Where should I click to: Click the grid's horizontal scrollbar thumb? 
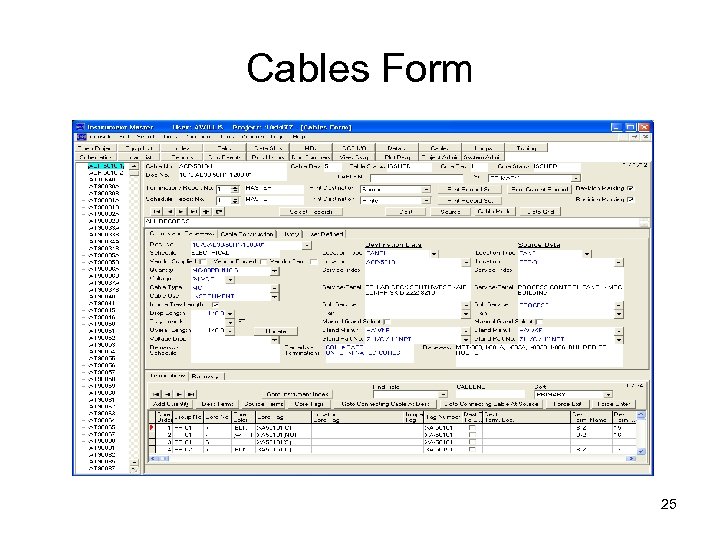coord(163,458)
